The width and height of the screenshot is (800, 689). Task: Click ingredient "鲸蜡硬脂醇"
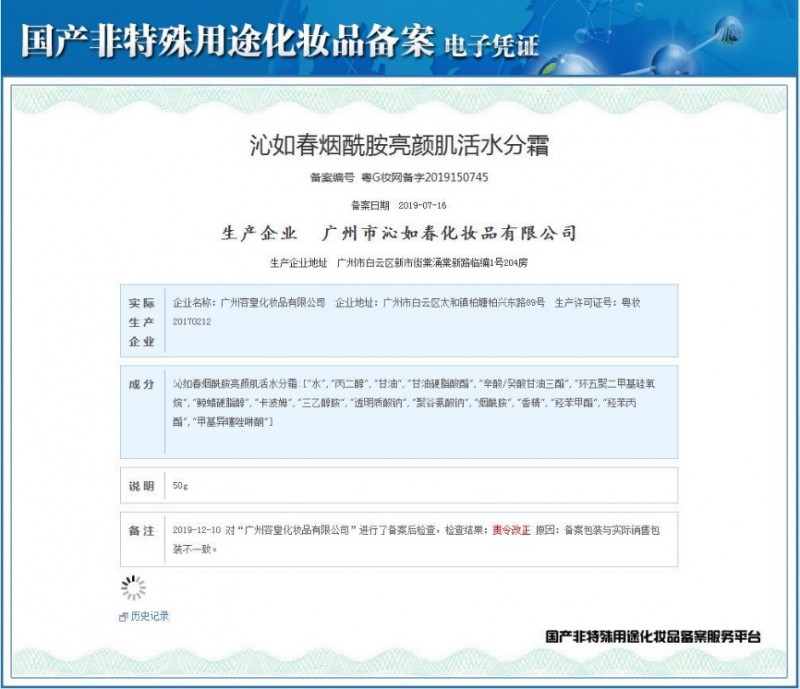point(220,403)
